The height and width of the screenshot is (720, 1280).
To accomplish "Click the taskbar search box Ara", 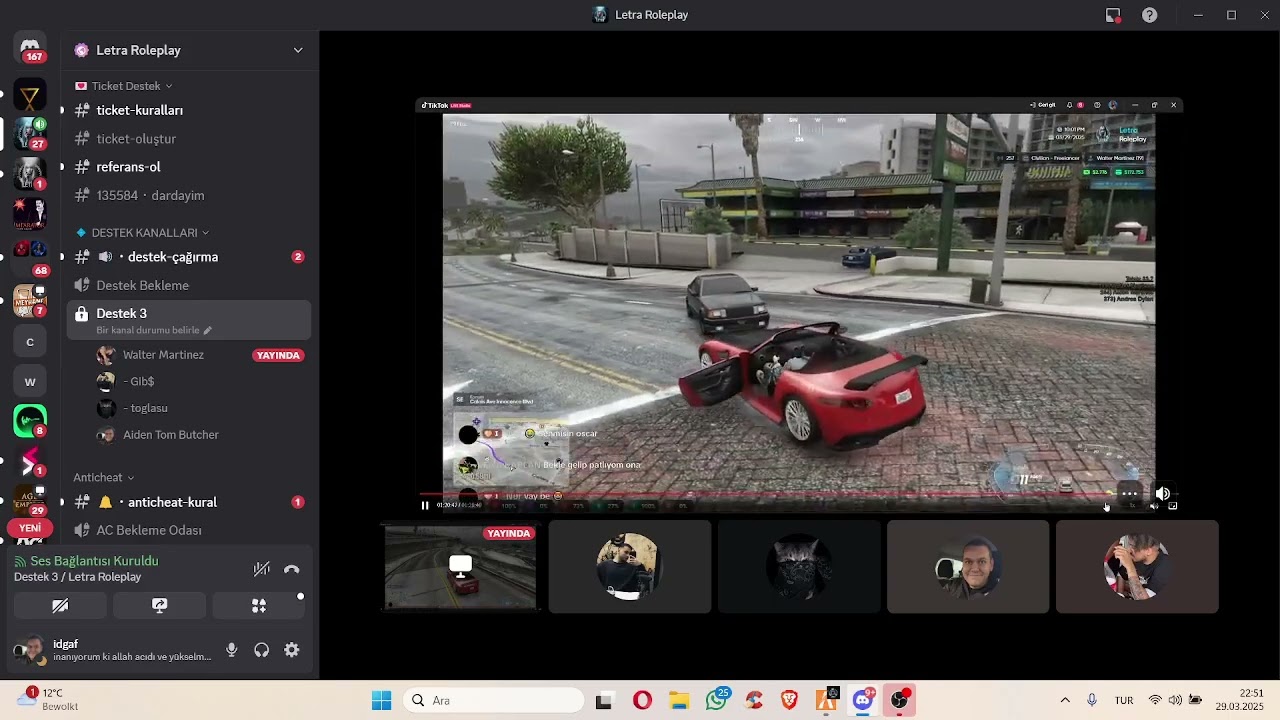I will (x=493, y=700).
